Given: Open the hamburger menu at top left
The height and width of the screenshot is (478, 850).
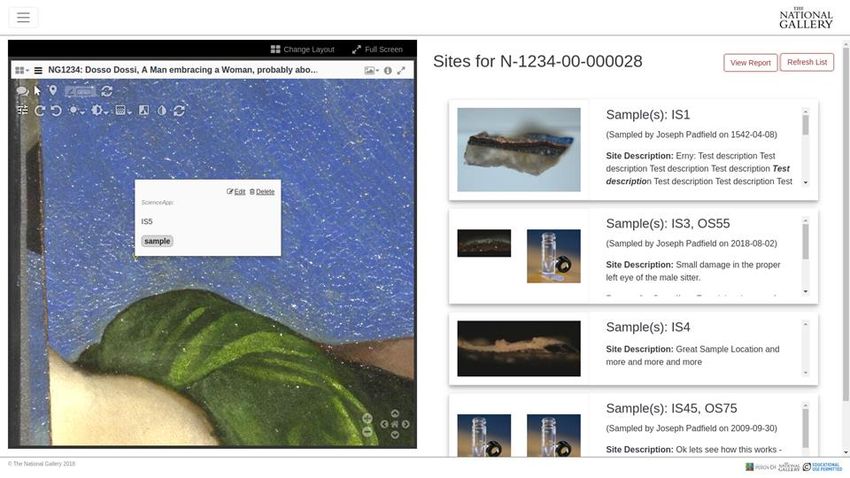Looking at the screenshot, I should pos(23,17).
